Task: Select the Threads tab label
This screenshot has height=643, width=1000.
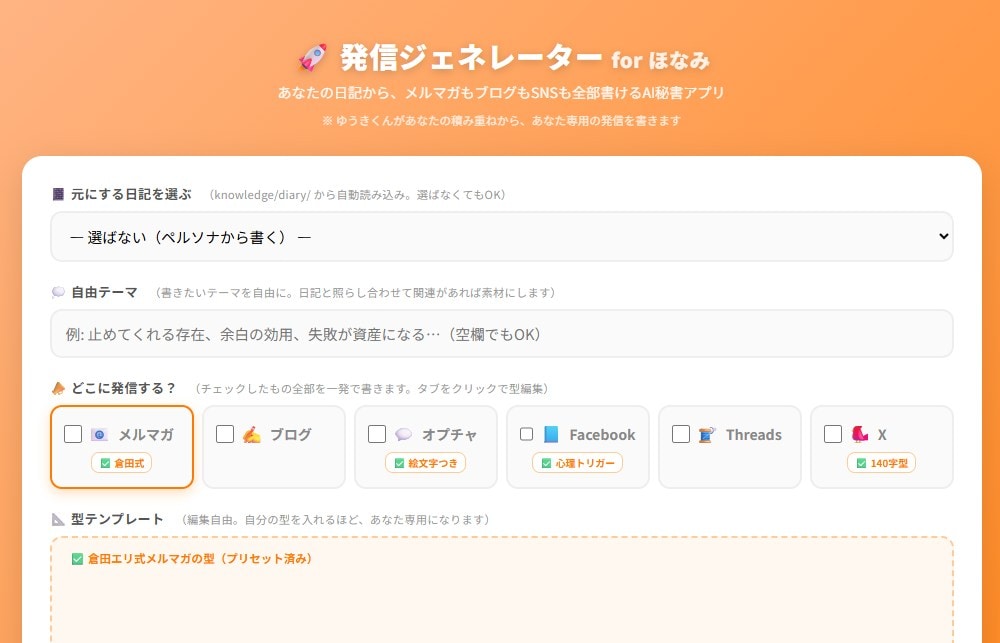Action: pos(753,435)
